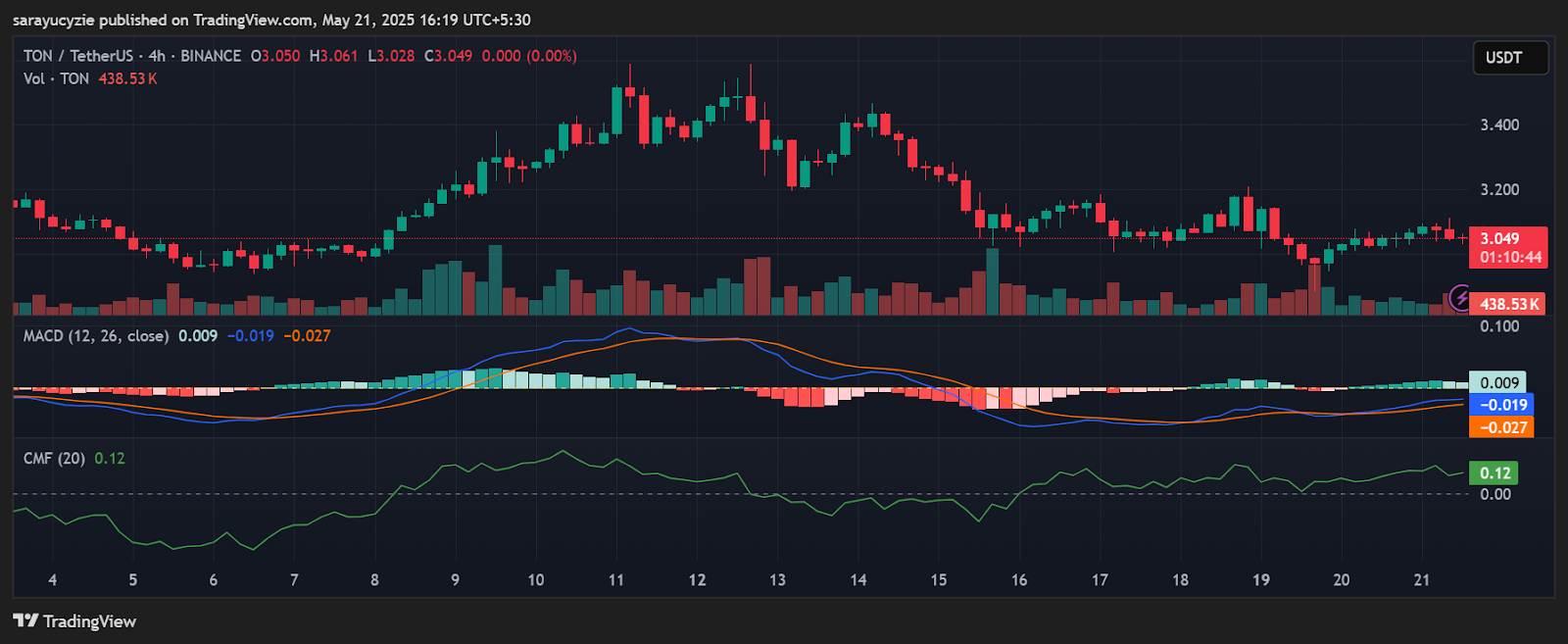This screenshot has width=1568, height=644.
Task: Click date 11 on the time axis
Action: tap(616, 579)
